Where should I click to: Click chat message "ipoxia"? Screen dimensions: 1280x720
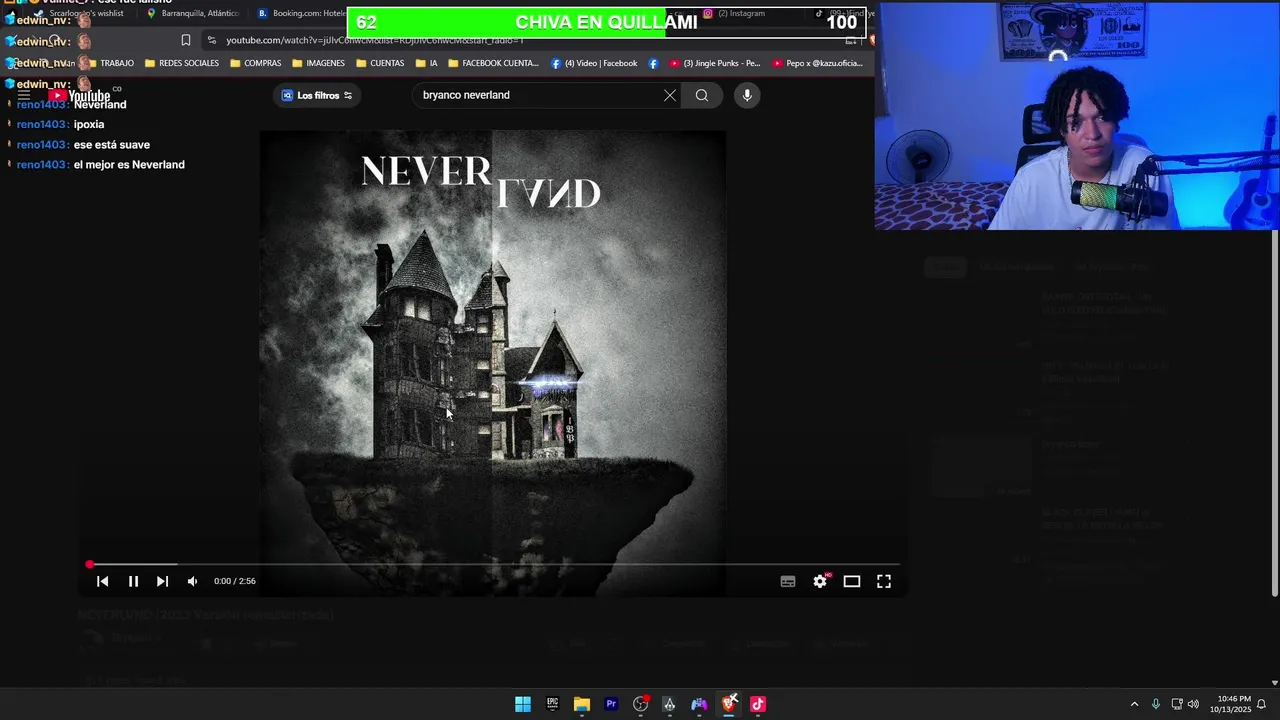point(89,125)
